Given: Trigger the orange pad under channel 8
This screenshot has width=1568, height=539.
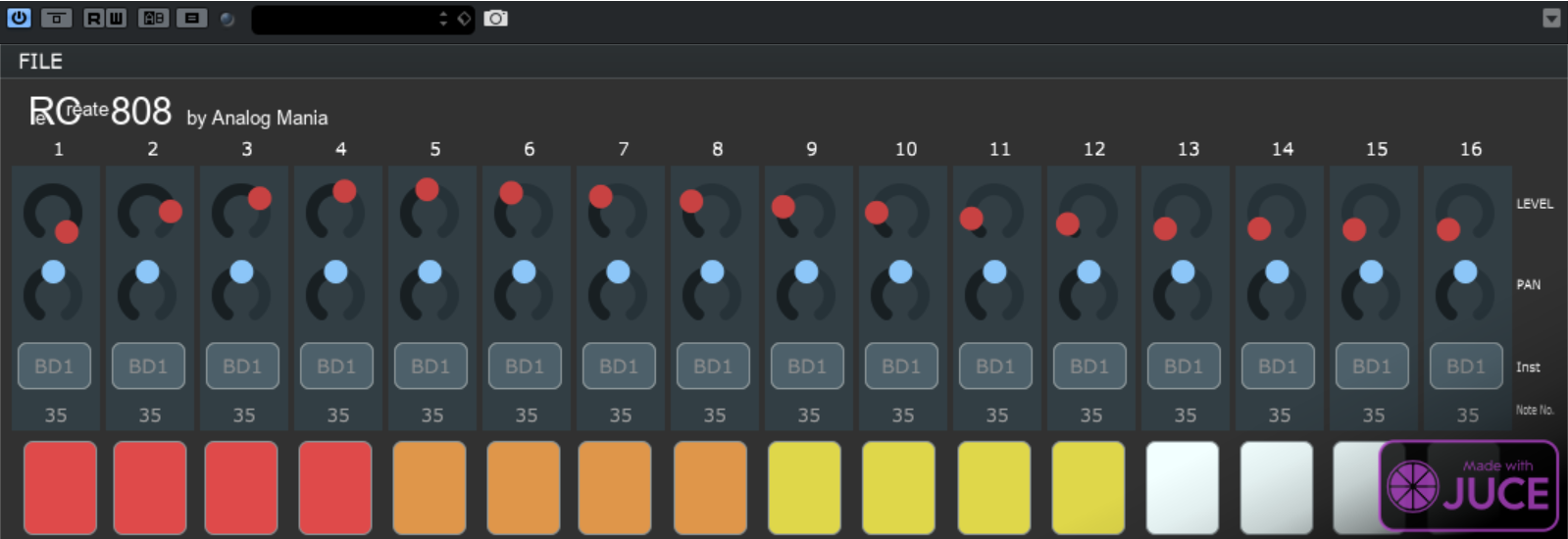Looking at the screenshot, I should point(711,487).
